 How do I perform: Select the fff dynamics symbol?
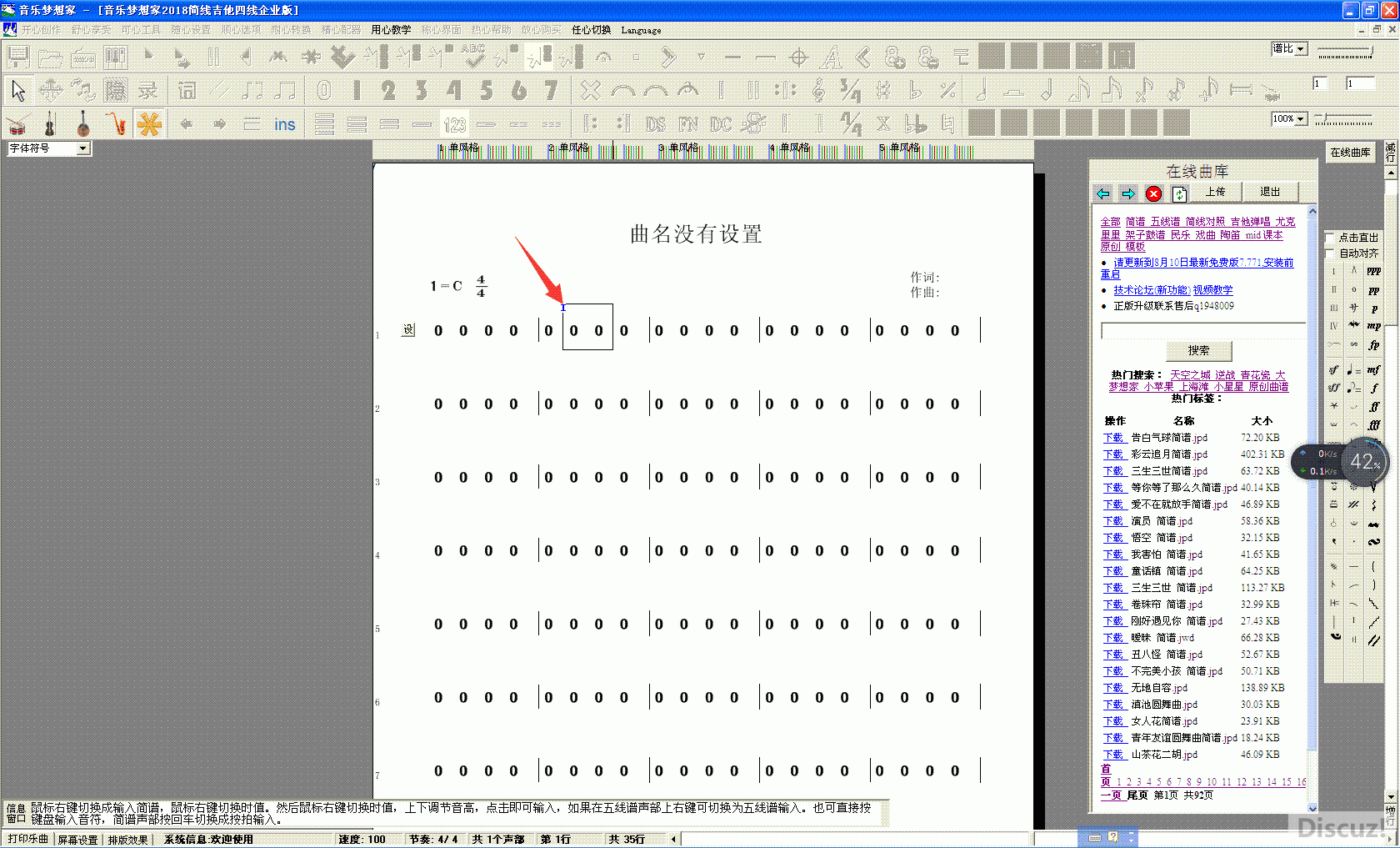coord(1374,424)
